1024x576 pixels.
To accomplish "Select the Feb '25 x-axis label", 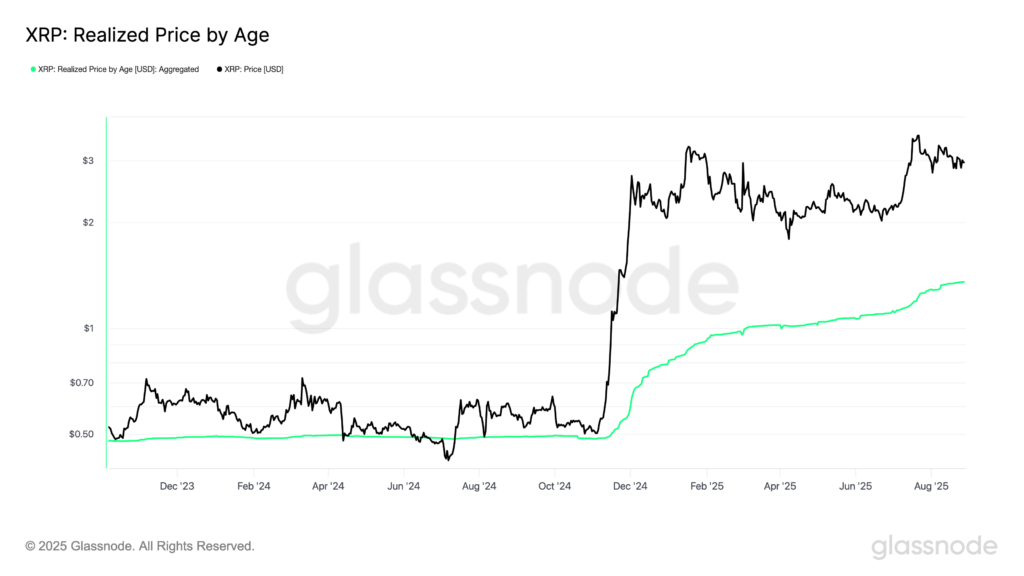I will (707, 486).
